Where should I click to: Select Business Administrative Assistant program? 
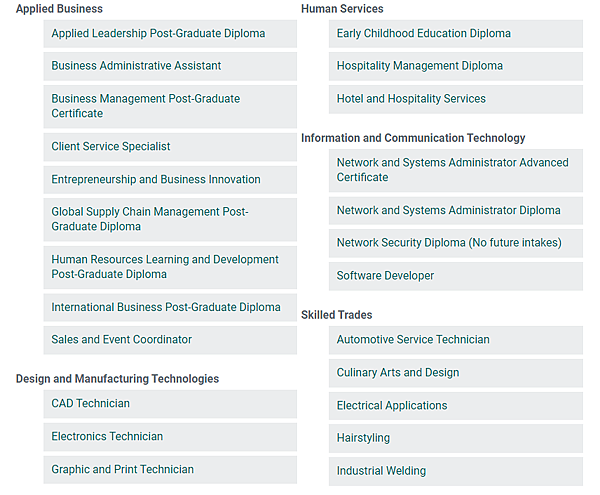pos(136,66)
